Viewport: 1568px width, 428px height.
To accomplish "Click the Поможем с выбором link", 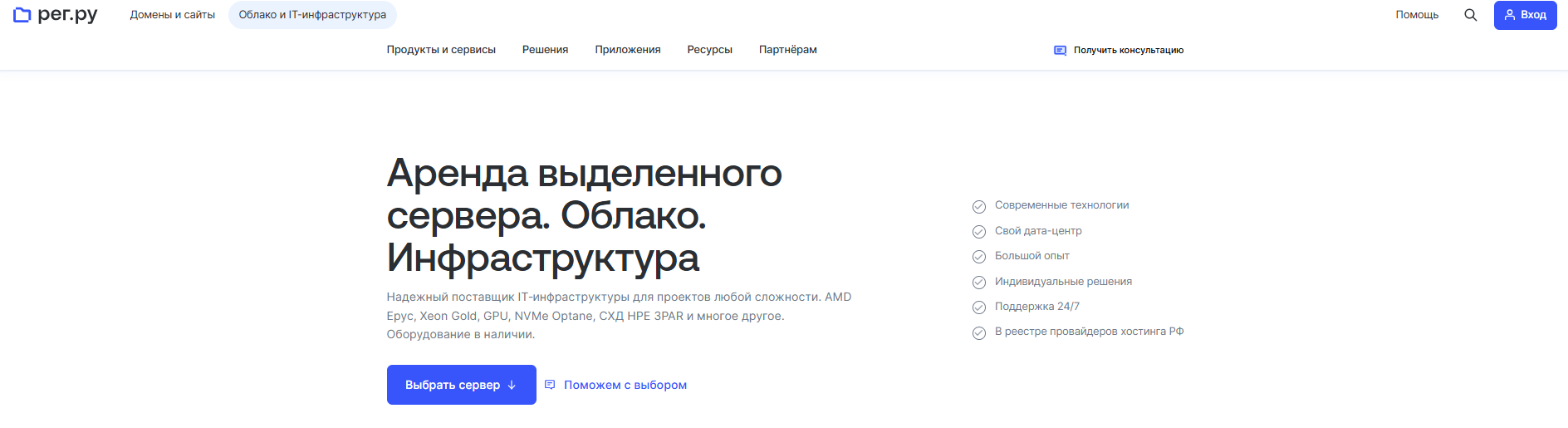I will 625,385.
